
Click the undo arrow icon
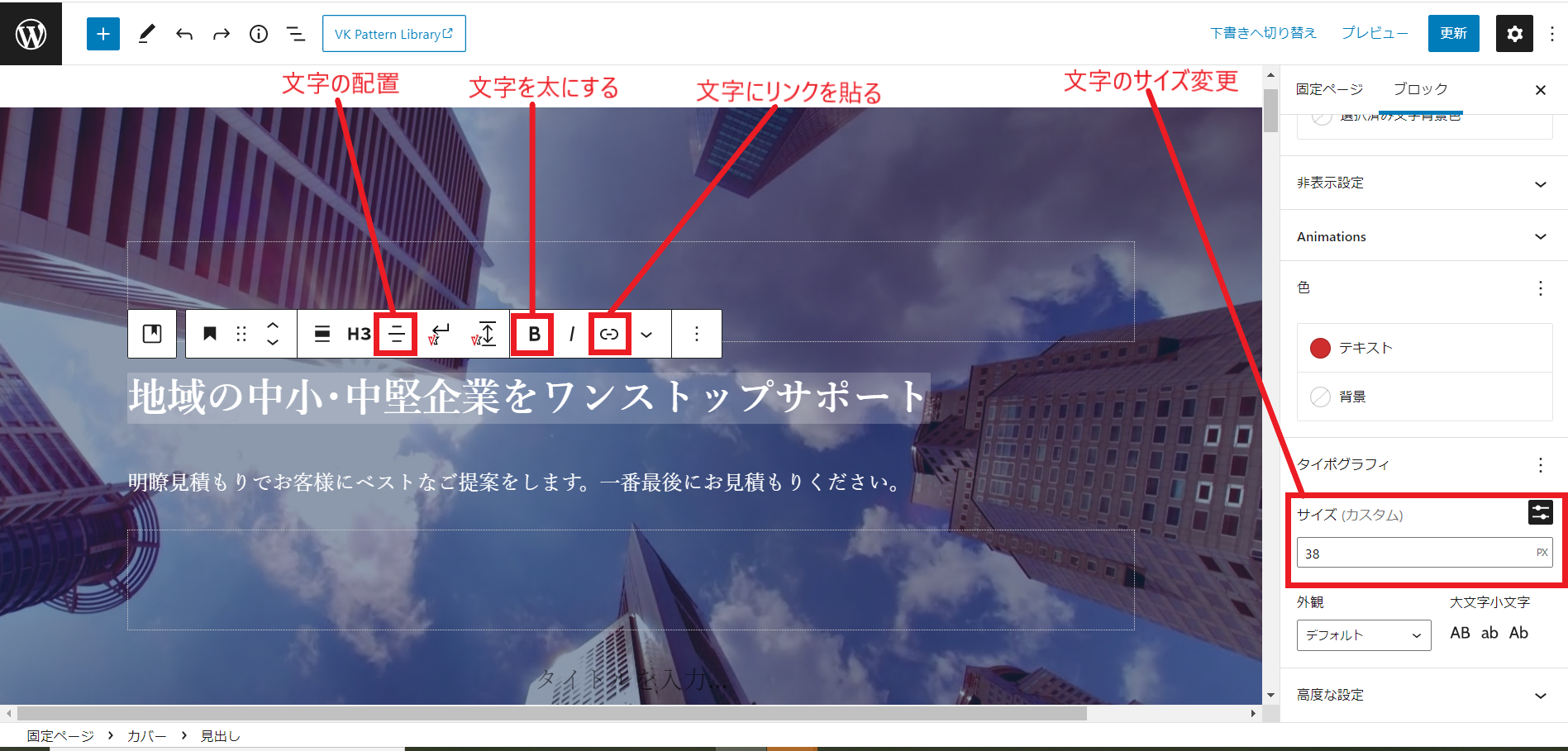tap(184, 34)
